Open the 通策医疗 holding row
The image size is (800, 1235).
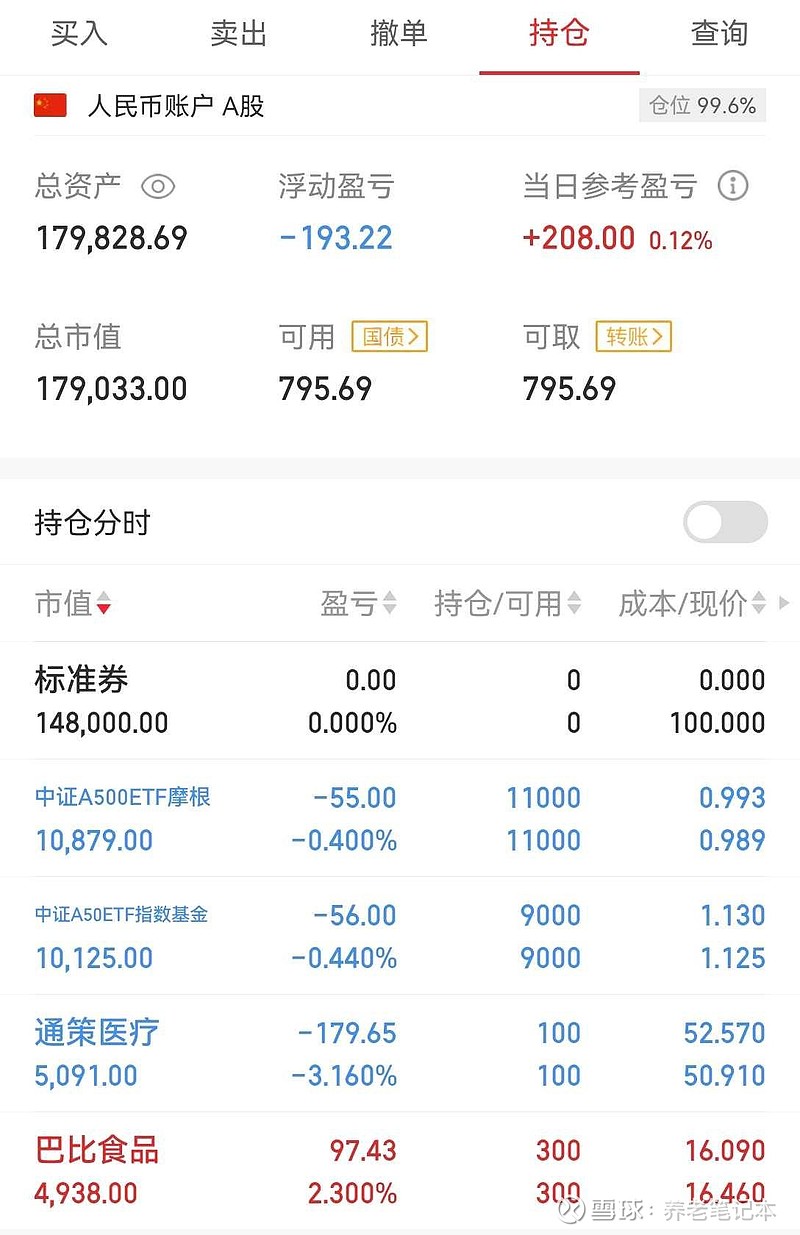(x=400, y=1054)
